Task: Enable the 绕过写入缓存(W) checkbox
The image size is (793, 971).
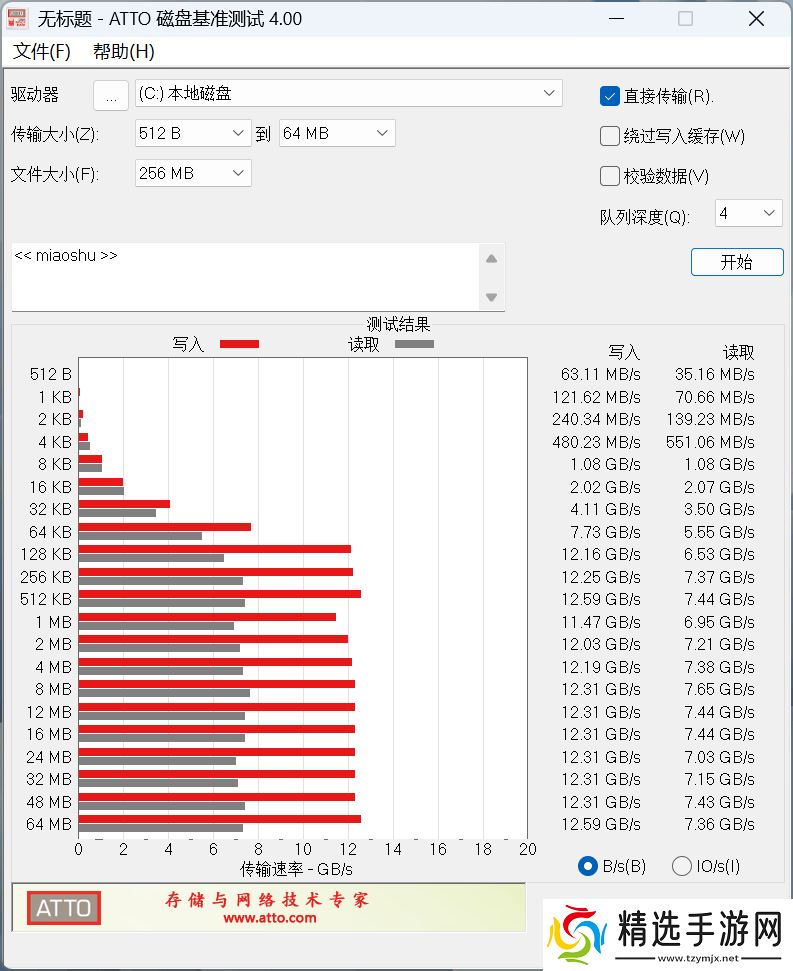Action: coord(610,136)
